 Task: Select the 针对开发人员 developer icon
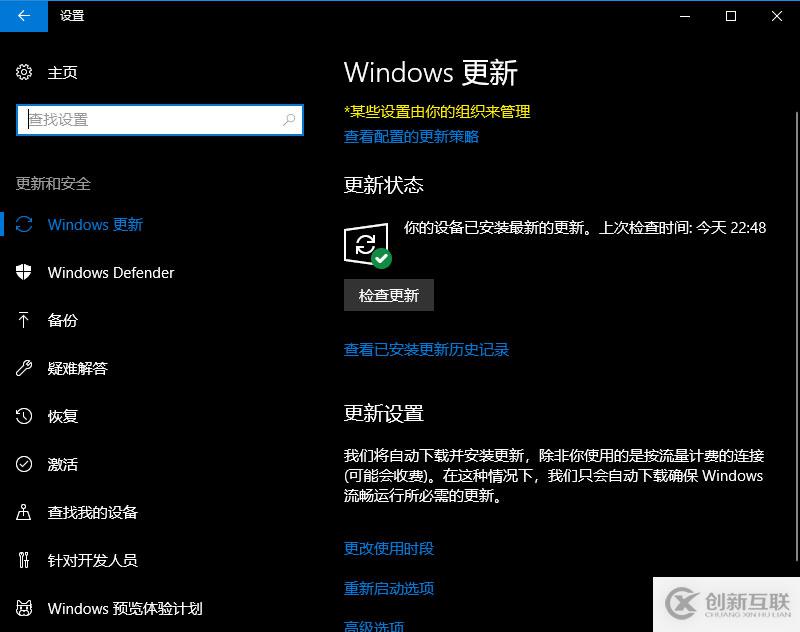point(24,560)
